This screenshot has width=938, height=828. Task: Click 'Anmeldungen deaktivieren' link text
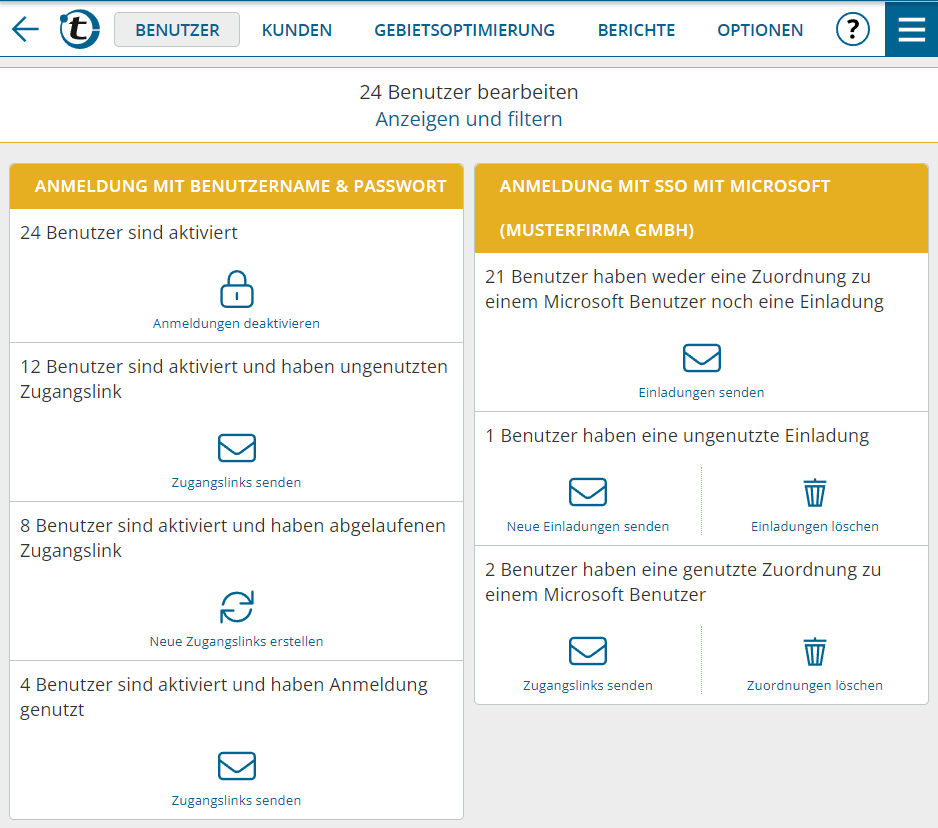pyautogui.click(x=236, y=324)
